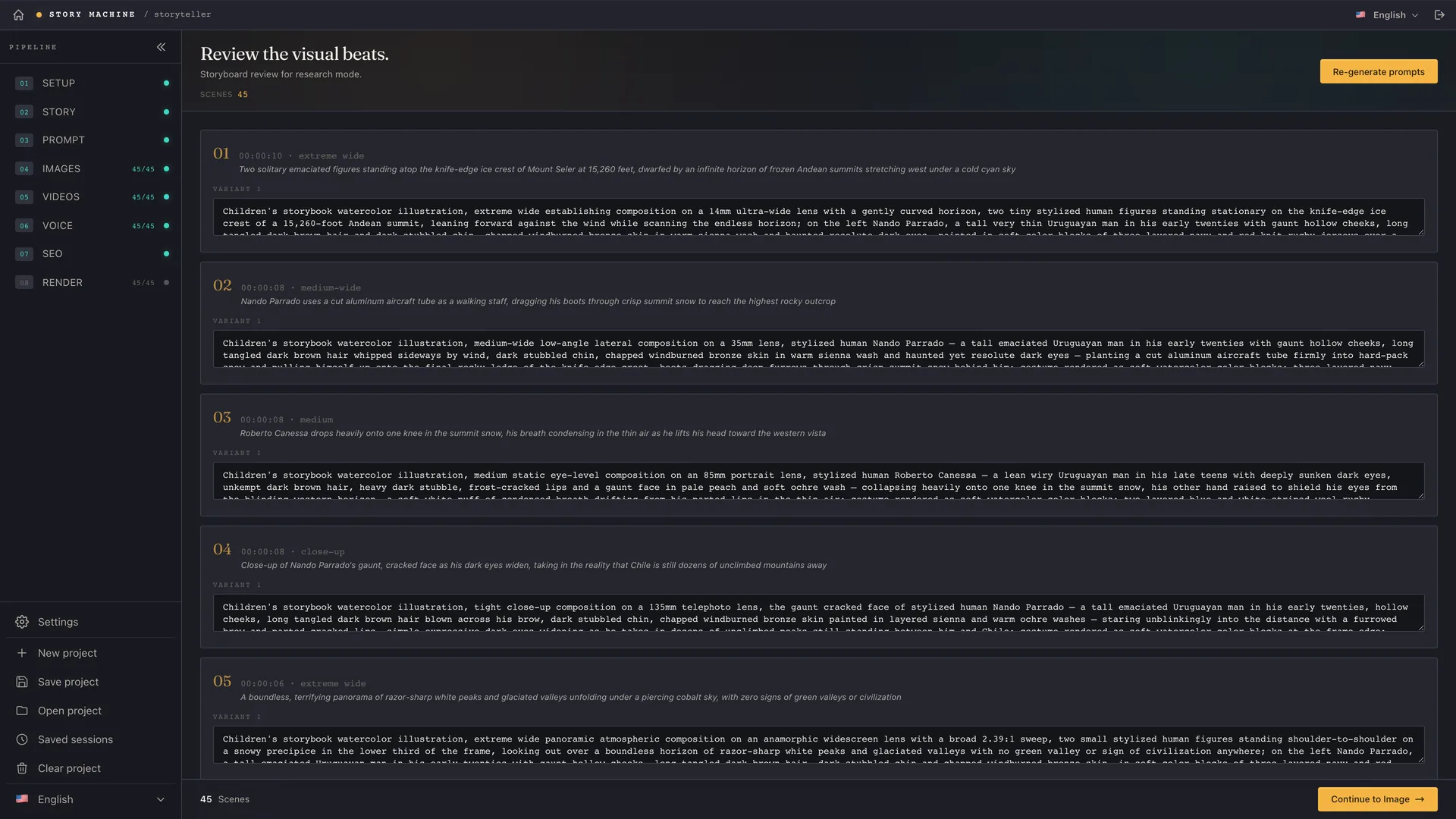The height and width of the screenshot is (819, 1456).
Task: Expand the sidebar English language selector
Action: 90,799
